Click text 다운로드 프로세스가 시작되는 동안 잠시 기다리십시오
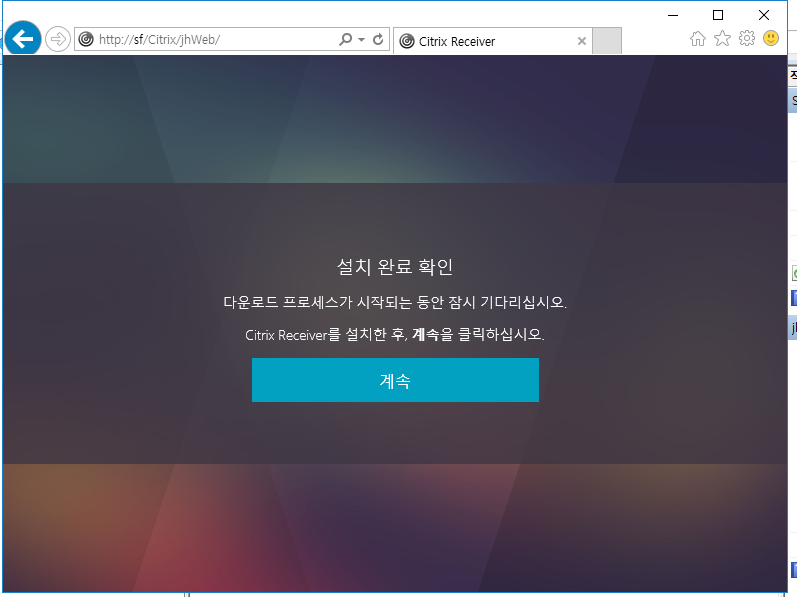Viewport: 797px width, 597px height. 395,302
